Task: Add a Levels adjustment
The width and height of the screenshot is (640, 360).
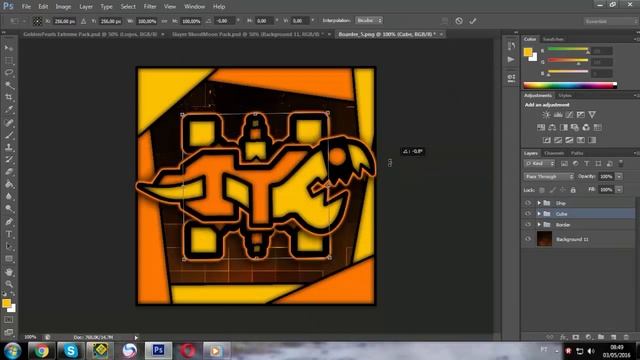Action: [558, 115]
